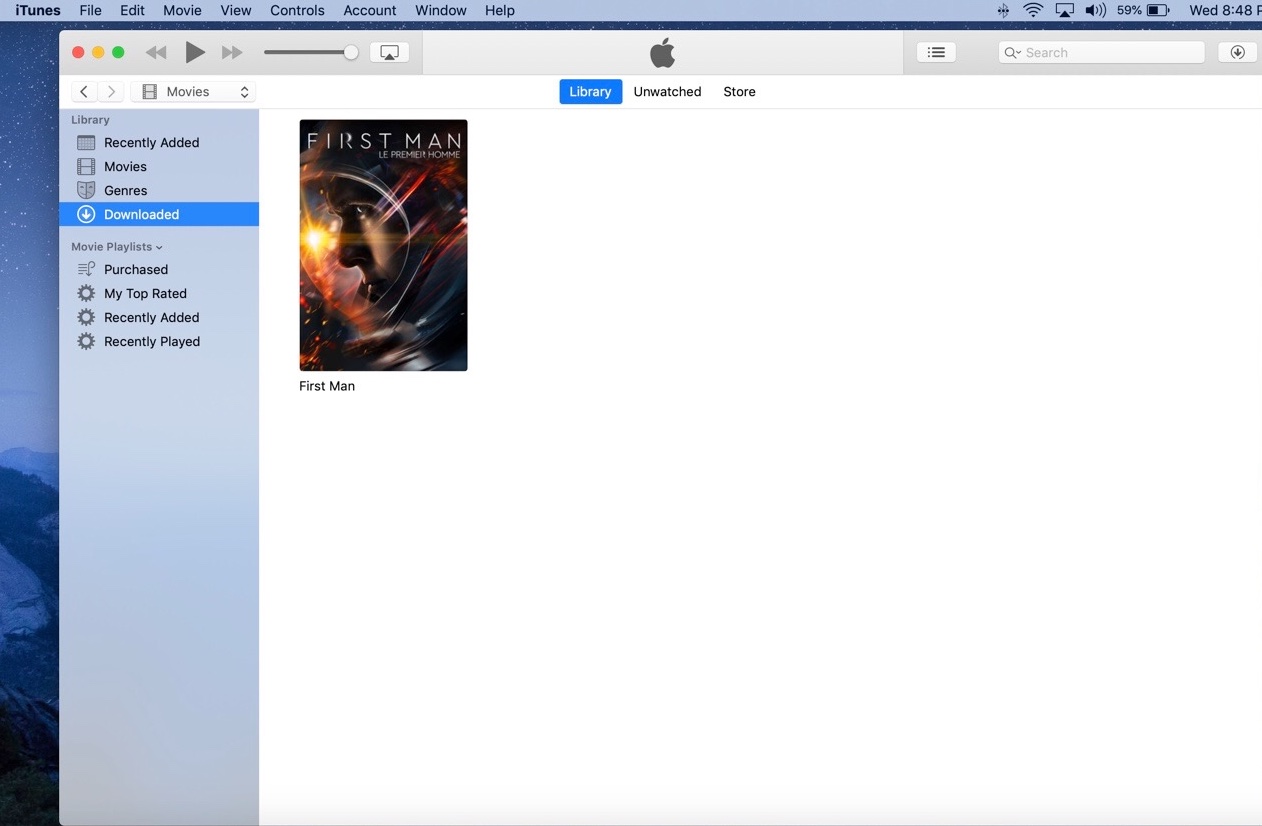Open the Account menu
The image size is (1262, 826).
(370, 10)
